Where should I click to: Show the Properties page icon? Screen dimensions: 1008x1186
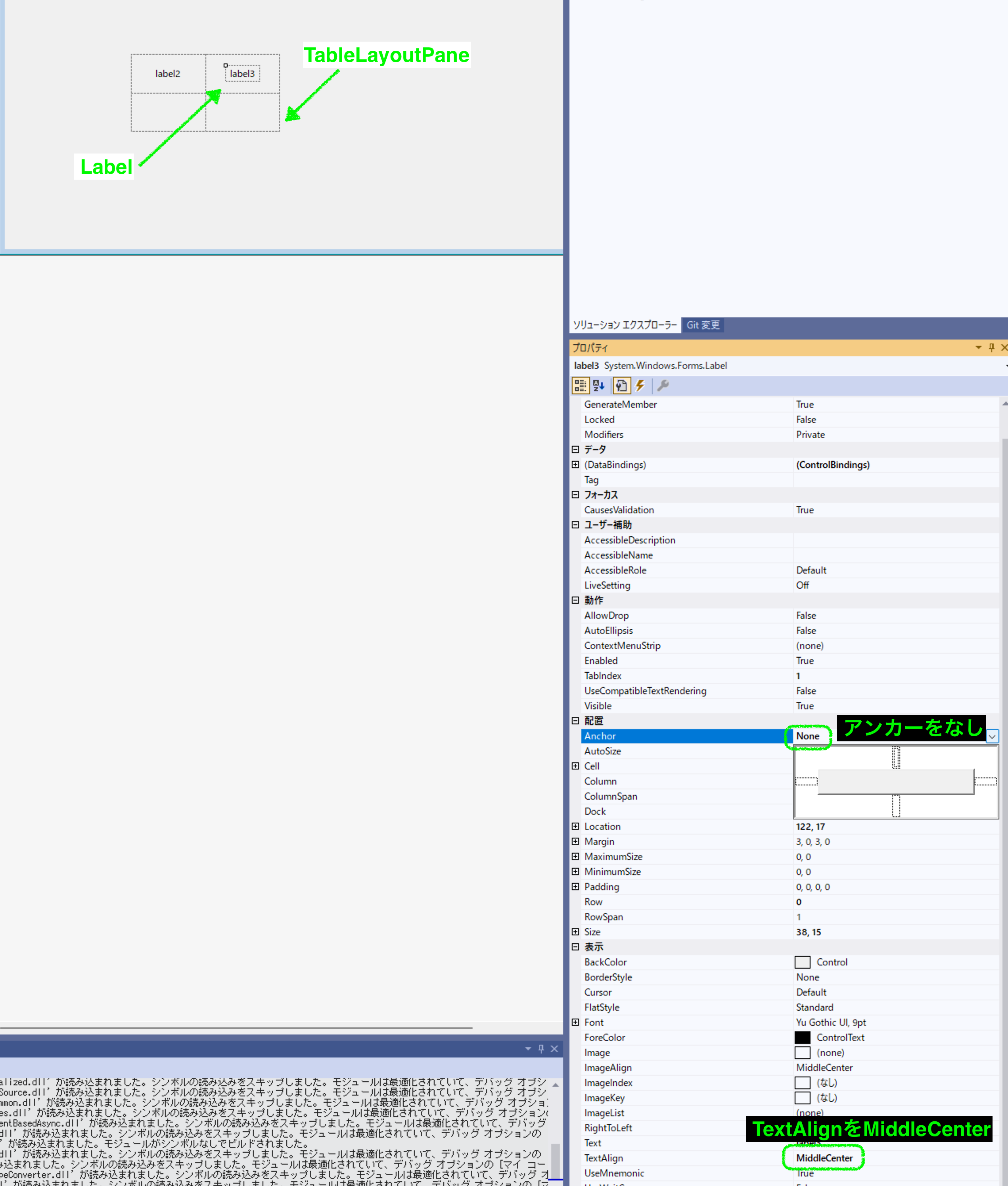[621, 386]
